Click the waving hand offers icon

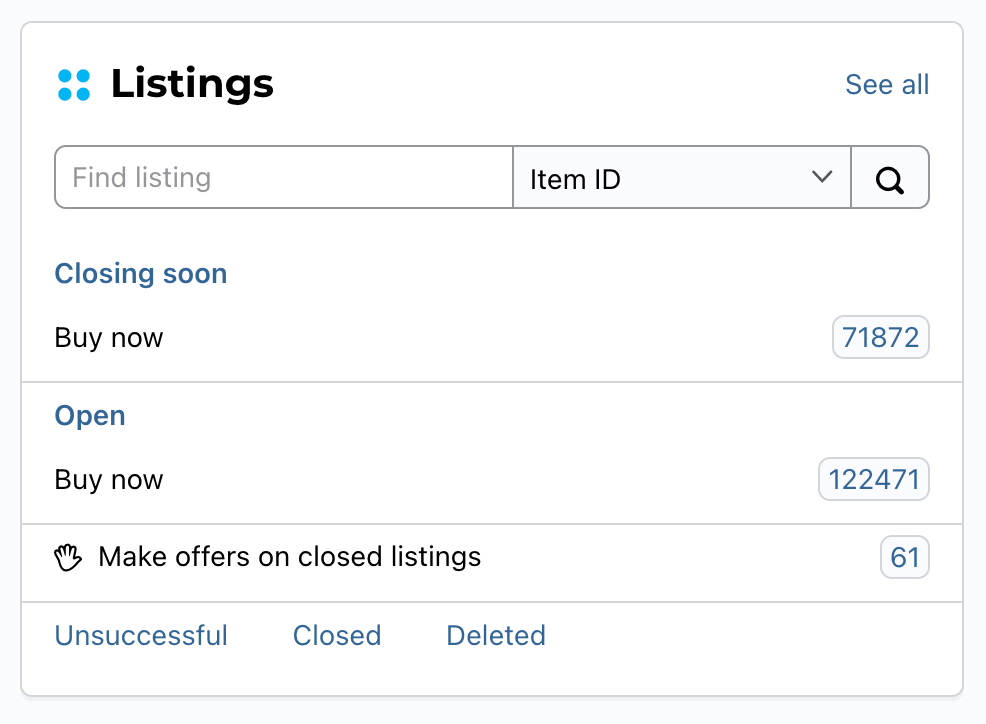click(x=68, y=557)
